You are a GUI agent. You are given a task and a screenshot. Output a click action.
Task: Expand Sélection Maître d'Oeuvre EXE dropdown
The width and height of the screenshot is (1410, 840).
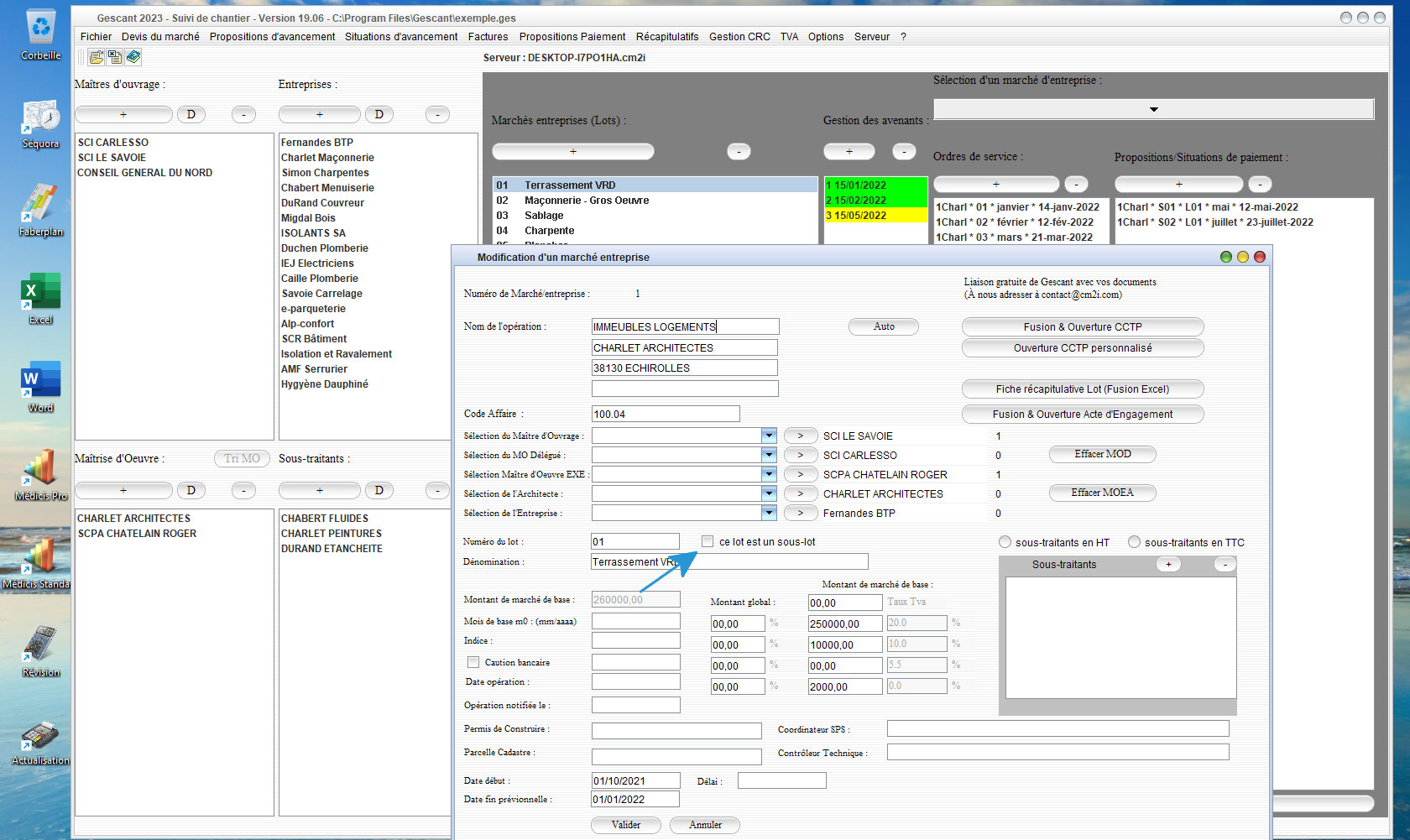769,474
